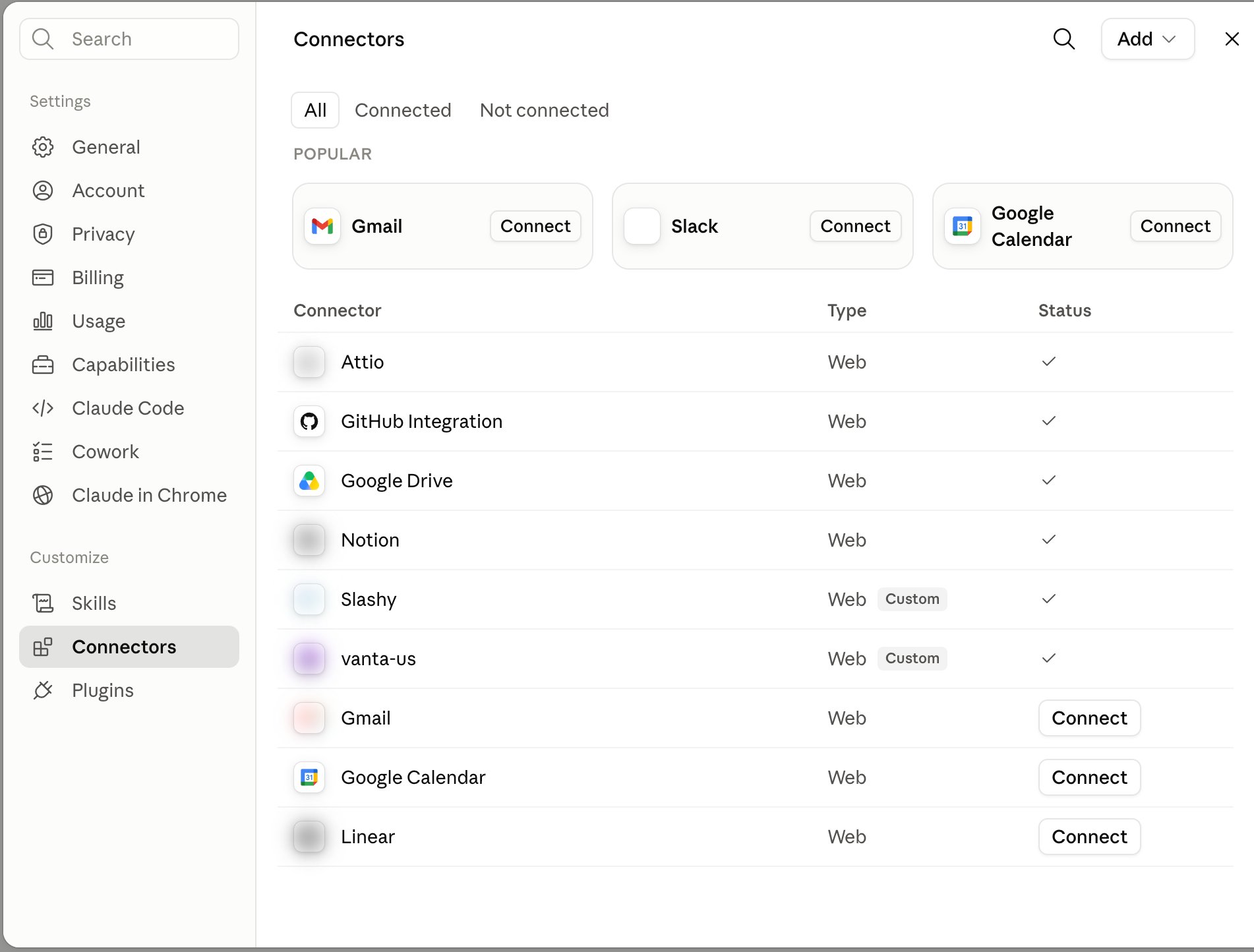This screenshot has width=1254, height=952.
Task: Click the Gmail icon in connector list
Action: click(x=309, y=718)
